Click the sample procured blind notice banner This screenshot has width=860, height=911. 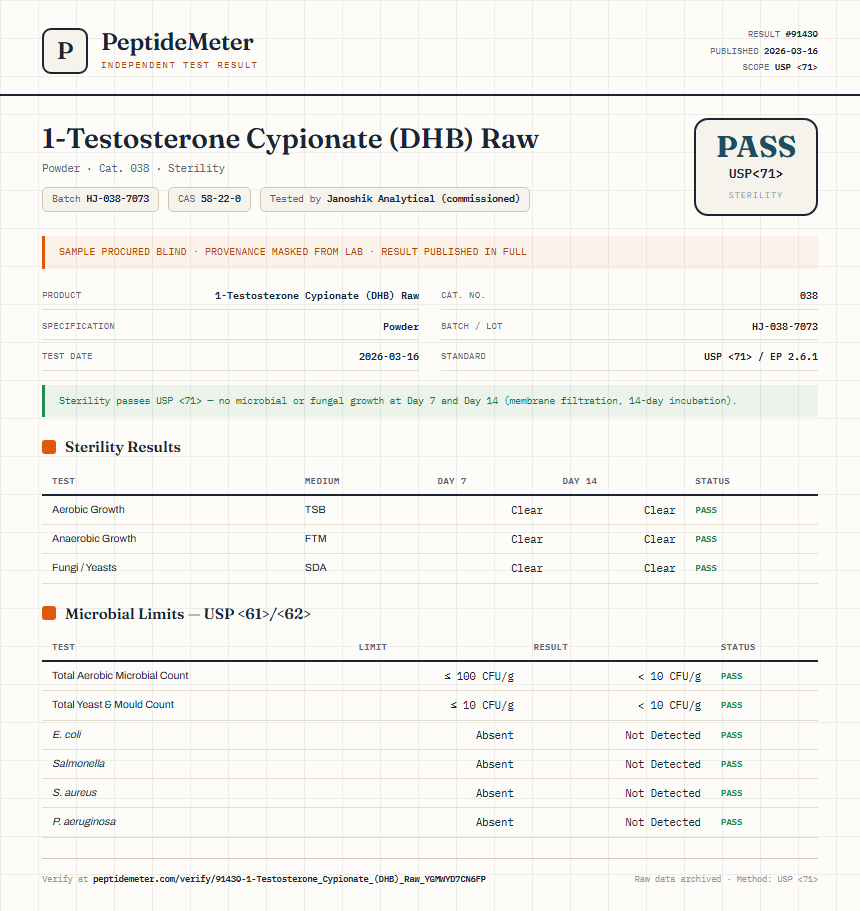[x=430, y=252]
